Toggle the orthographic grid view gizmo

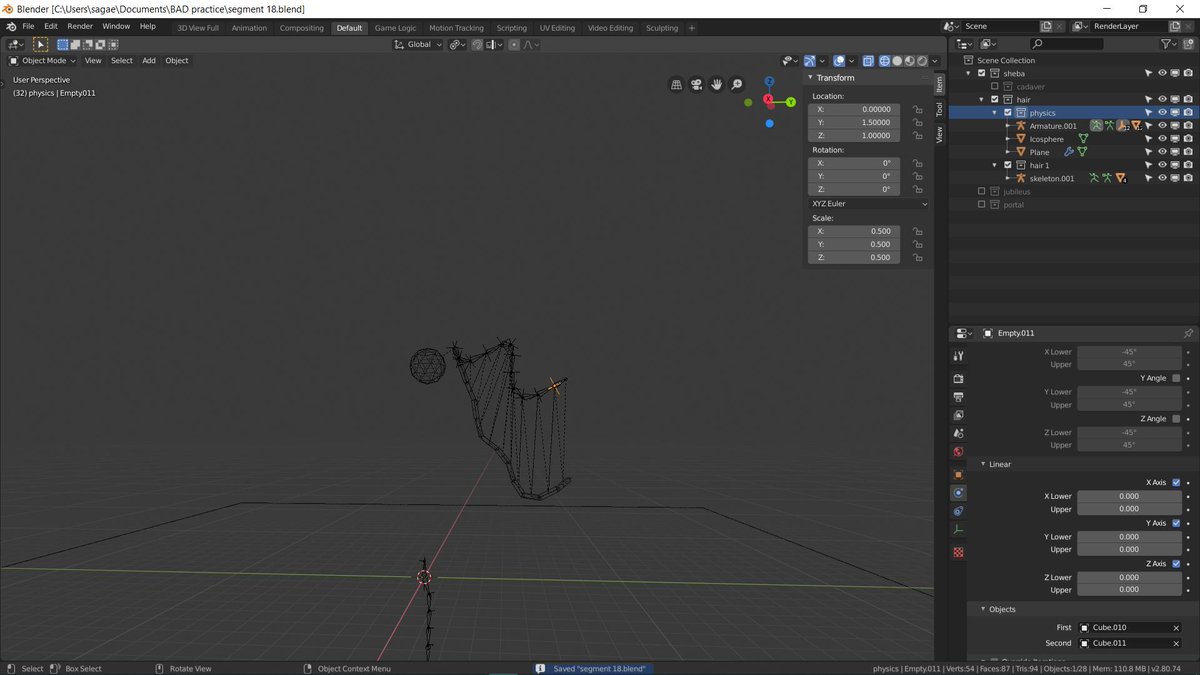click(x=676, y=85)
